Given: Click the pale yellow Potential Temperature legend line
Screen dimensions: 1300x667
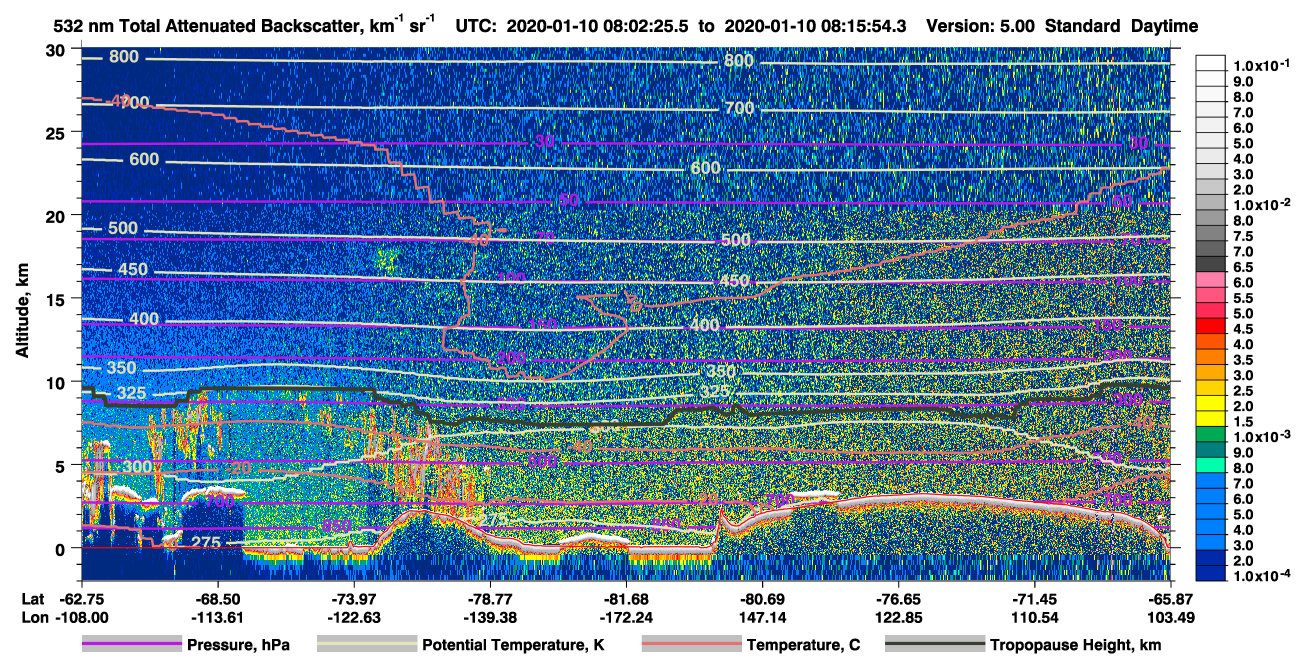Looking at the screenshot, I should pos(367,645).
